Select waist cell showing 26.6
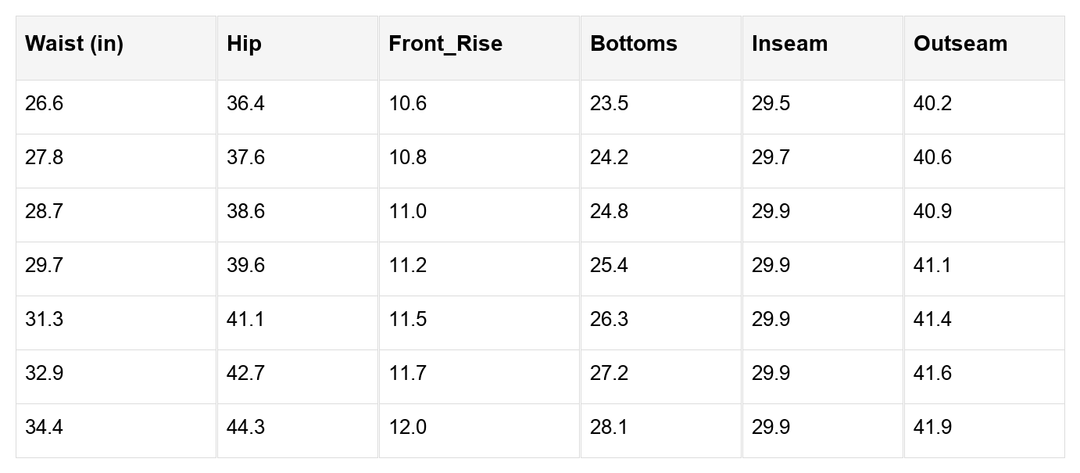The width and height of the screenshot is (1080, 473). coord(44,104)
